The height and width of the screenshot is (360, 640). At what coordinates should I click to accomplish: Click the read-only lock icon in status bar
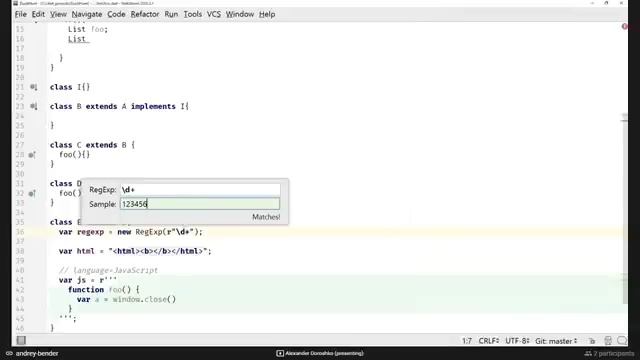pyautogui.click(x=592, y=341)
